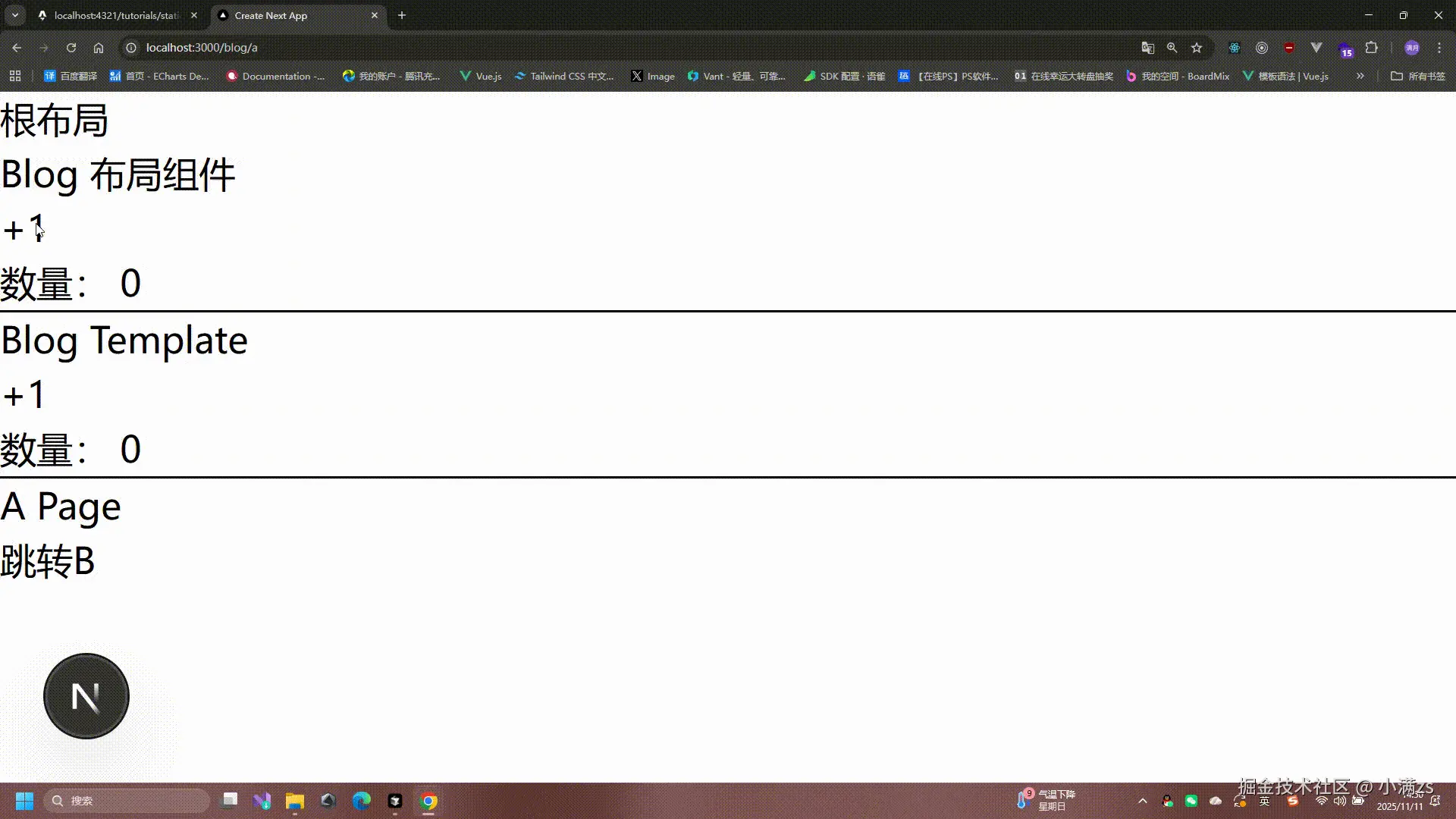Click the translate icon in the address bar
This screenshot has height=819, width=1456.
[1147, 47]
